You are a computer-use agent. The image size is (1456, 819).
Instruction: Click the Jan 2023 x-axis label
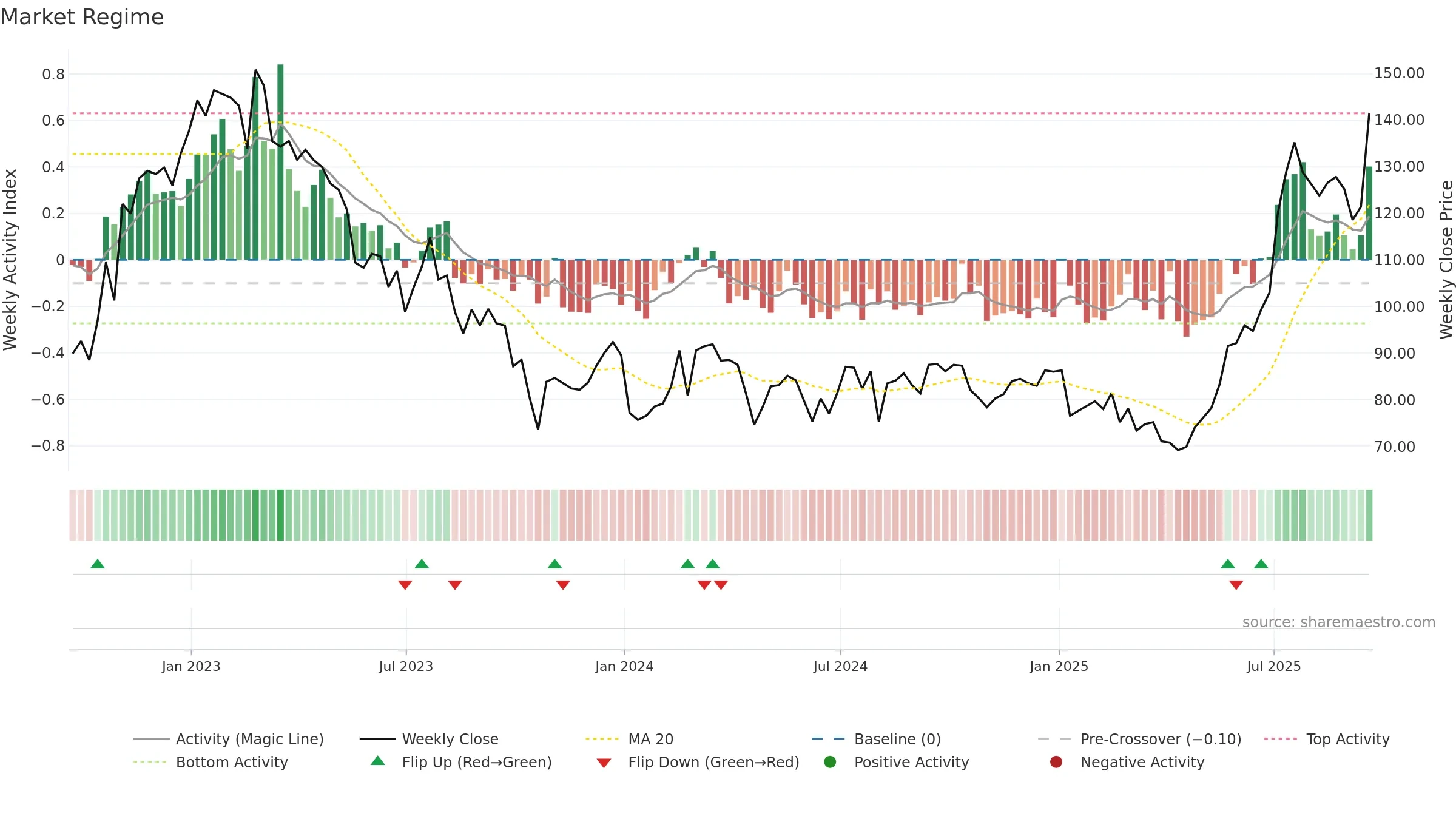191,666
